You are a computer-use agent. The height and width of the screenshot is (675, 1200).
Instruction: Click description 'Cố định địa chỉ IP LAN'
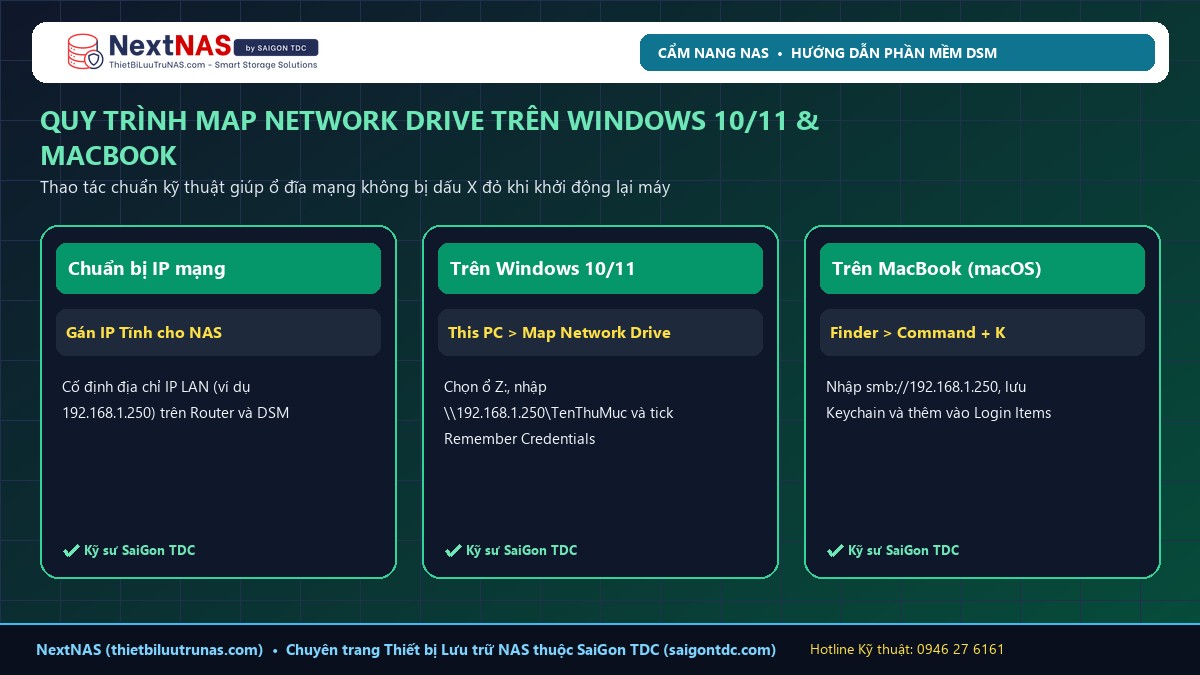175,399
